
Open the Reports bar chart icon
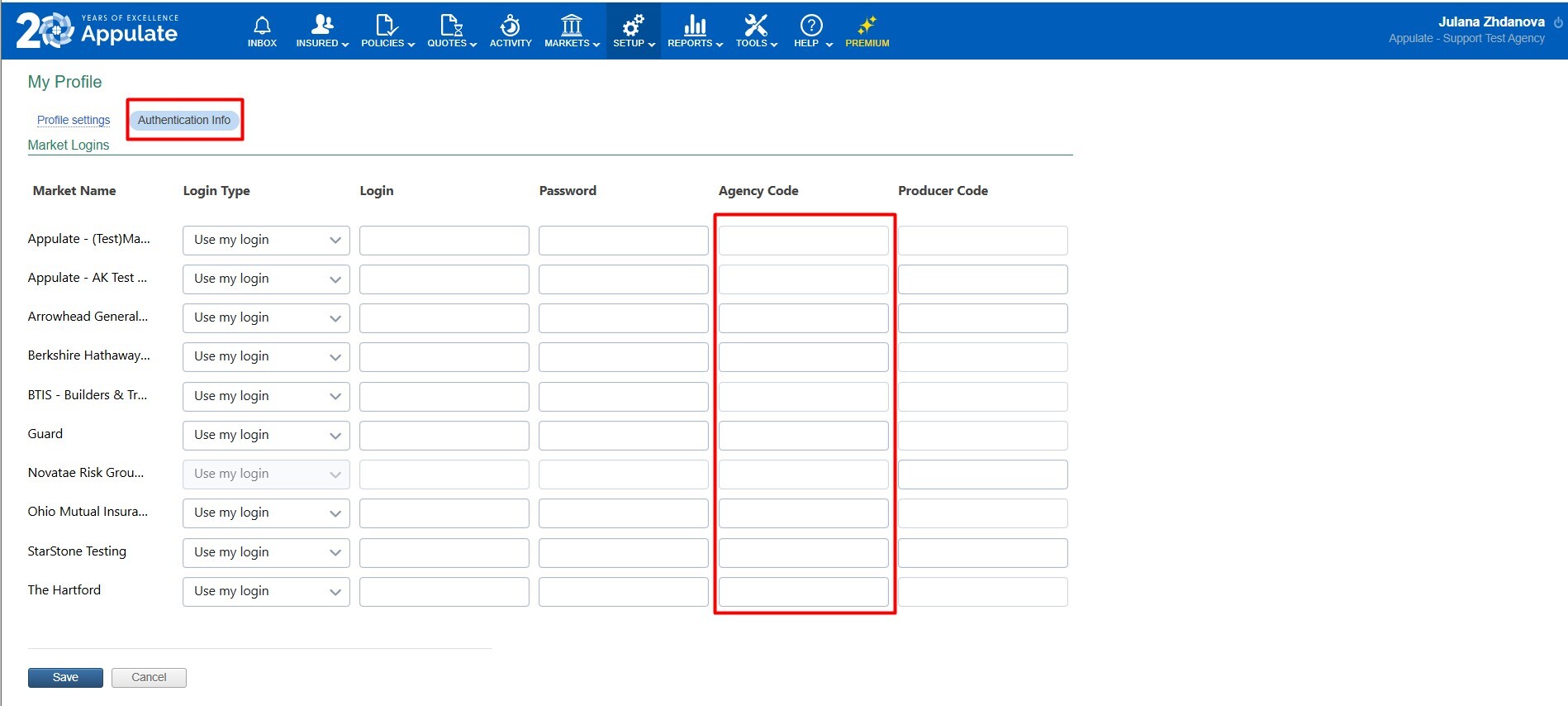pos(695,26)
